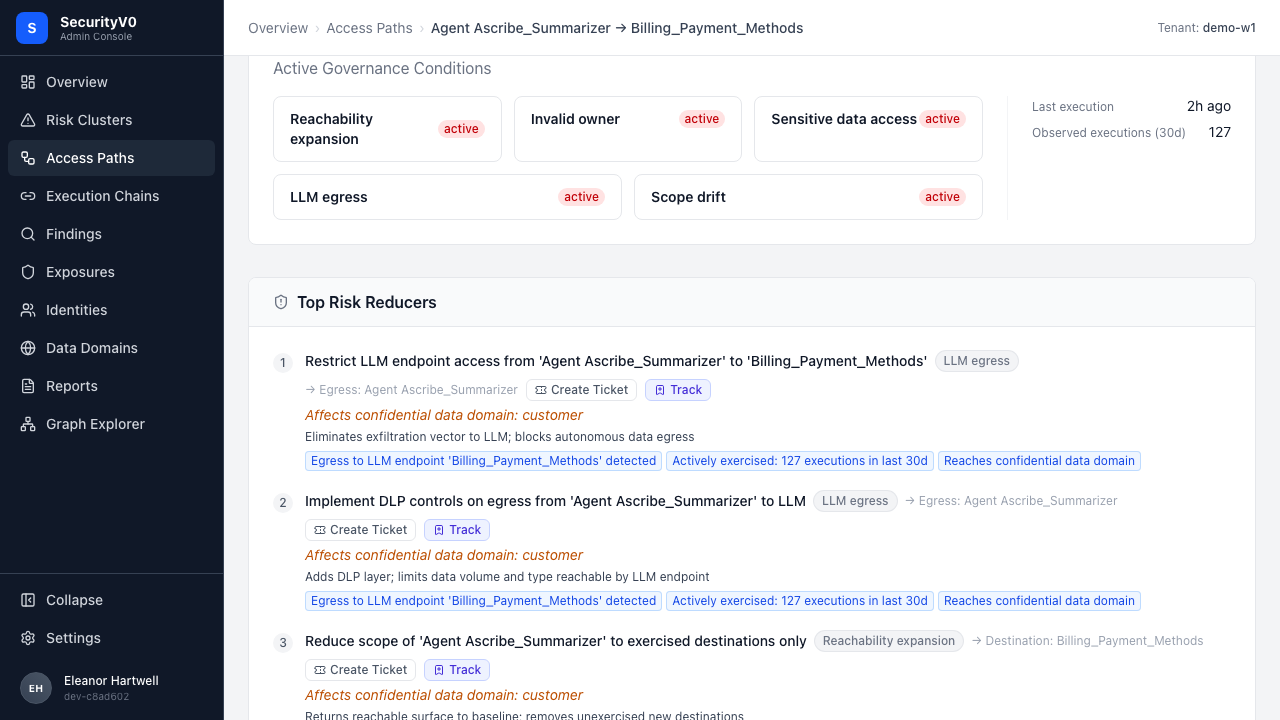Click the Execution Chains link icon
This screenshot has height=720, width=1280.
pos(28,196)
